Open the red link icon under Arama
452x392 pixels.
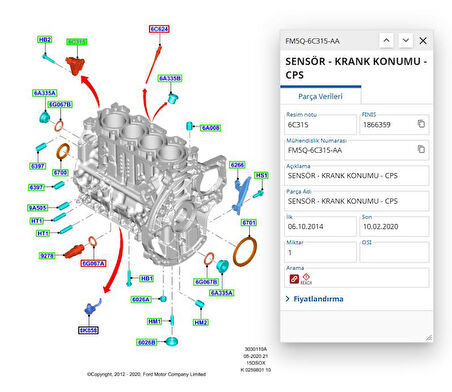coord(294,279)
